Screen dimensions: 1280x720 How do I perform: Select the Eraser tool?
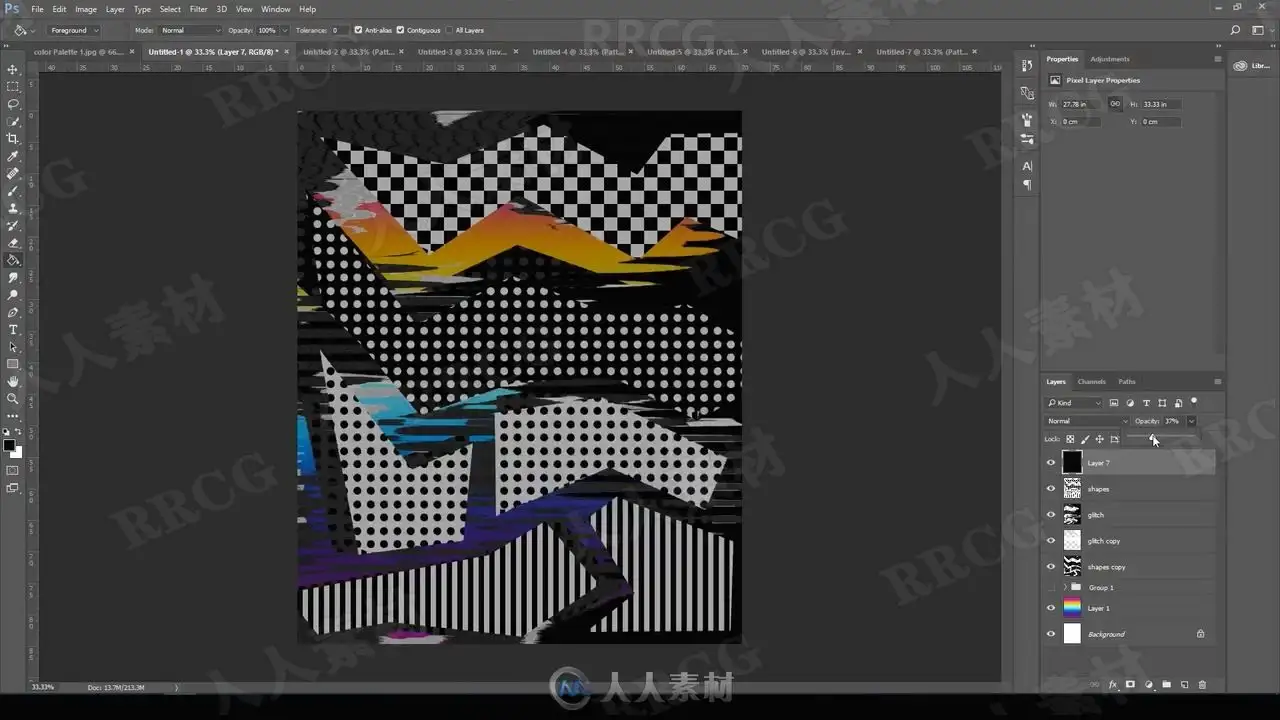tap(13, 243)
